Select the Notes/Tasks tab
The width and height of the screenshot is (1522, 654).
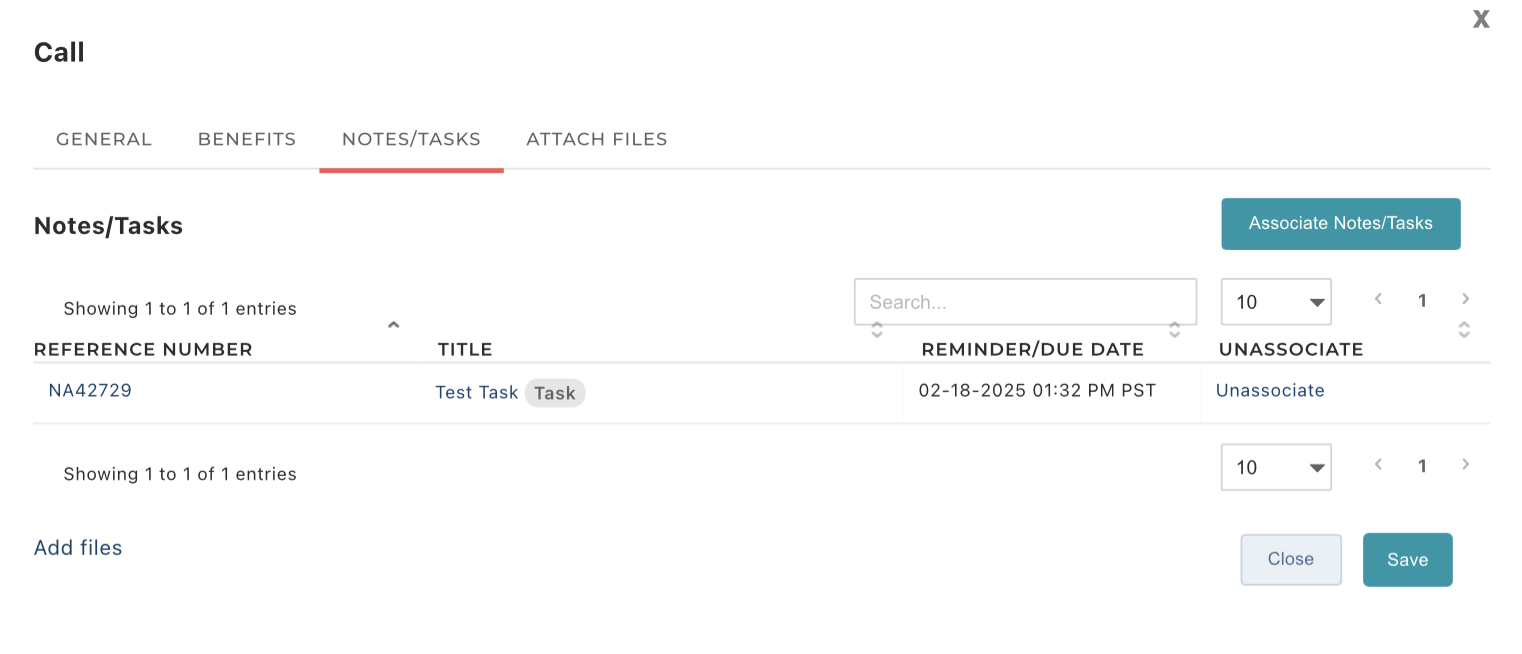tap(411, 139)
